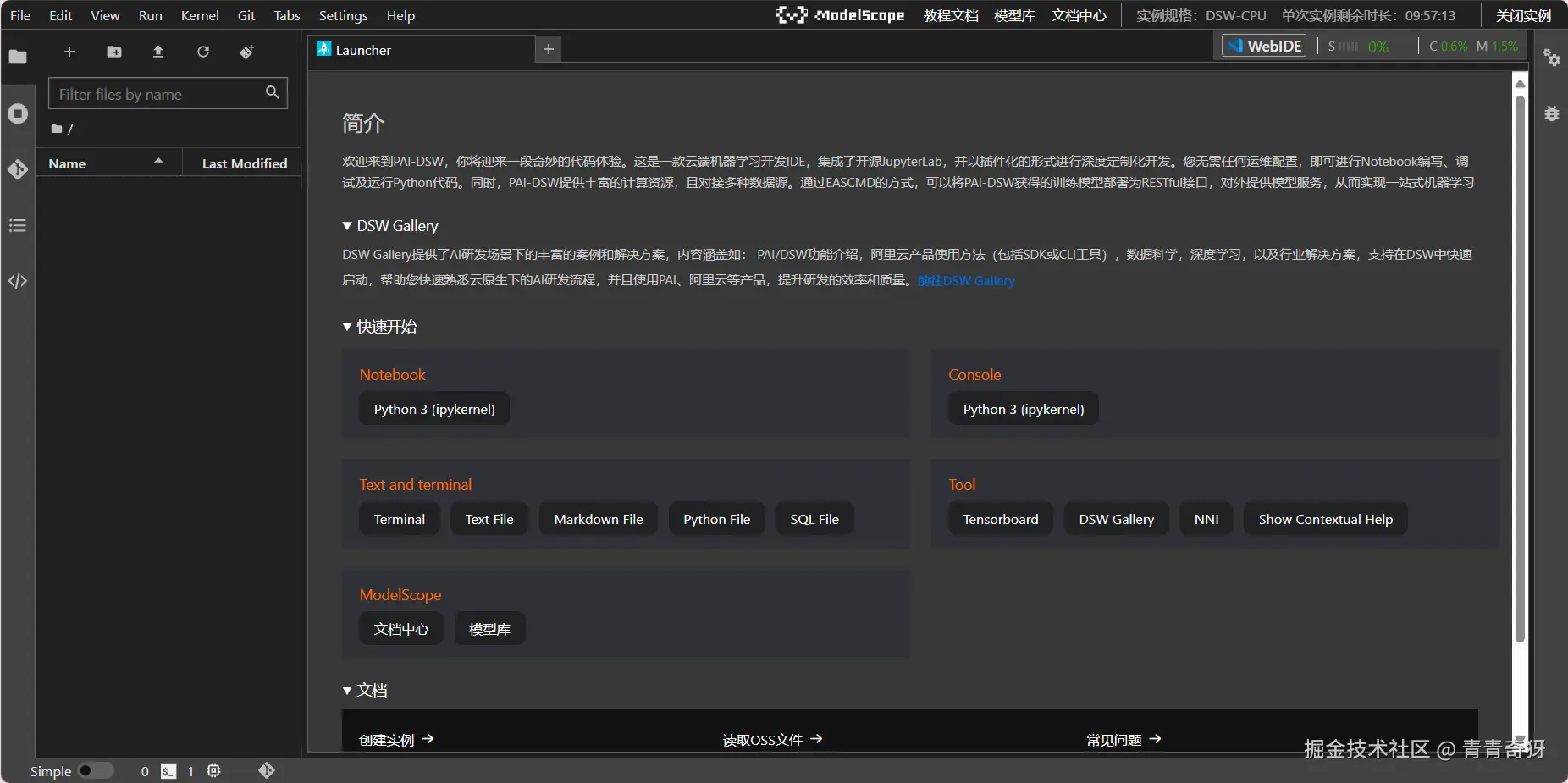Select the Launcher tab
Viewport: 1568px width, 783px height.
(422, 50)
